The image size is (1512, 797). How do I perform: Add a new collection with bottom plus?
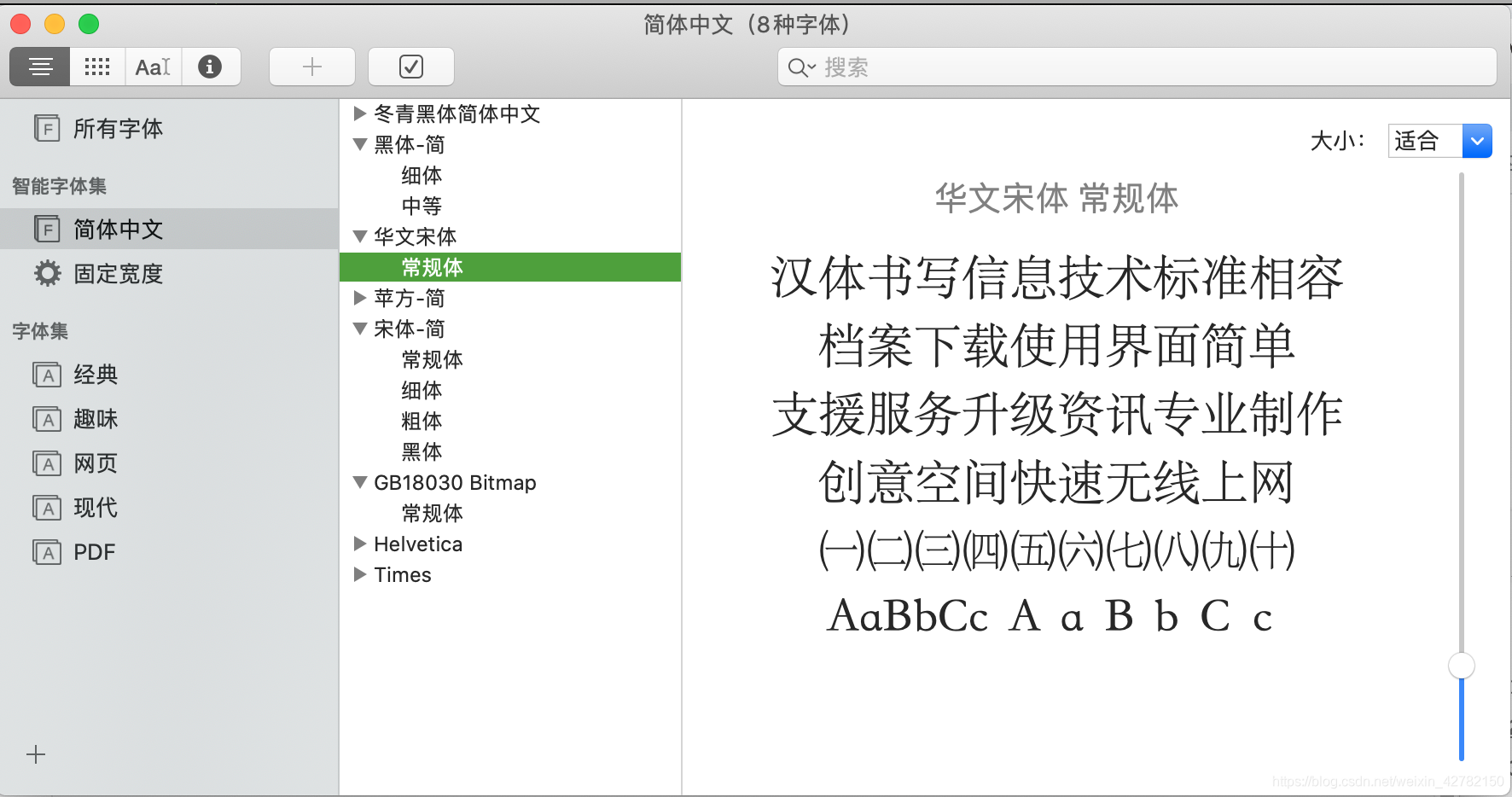pyautogui.click(x=36, y=754)
